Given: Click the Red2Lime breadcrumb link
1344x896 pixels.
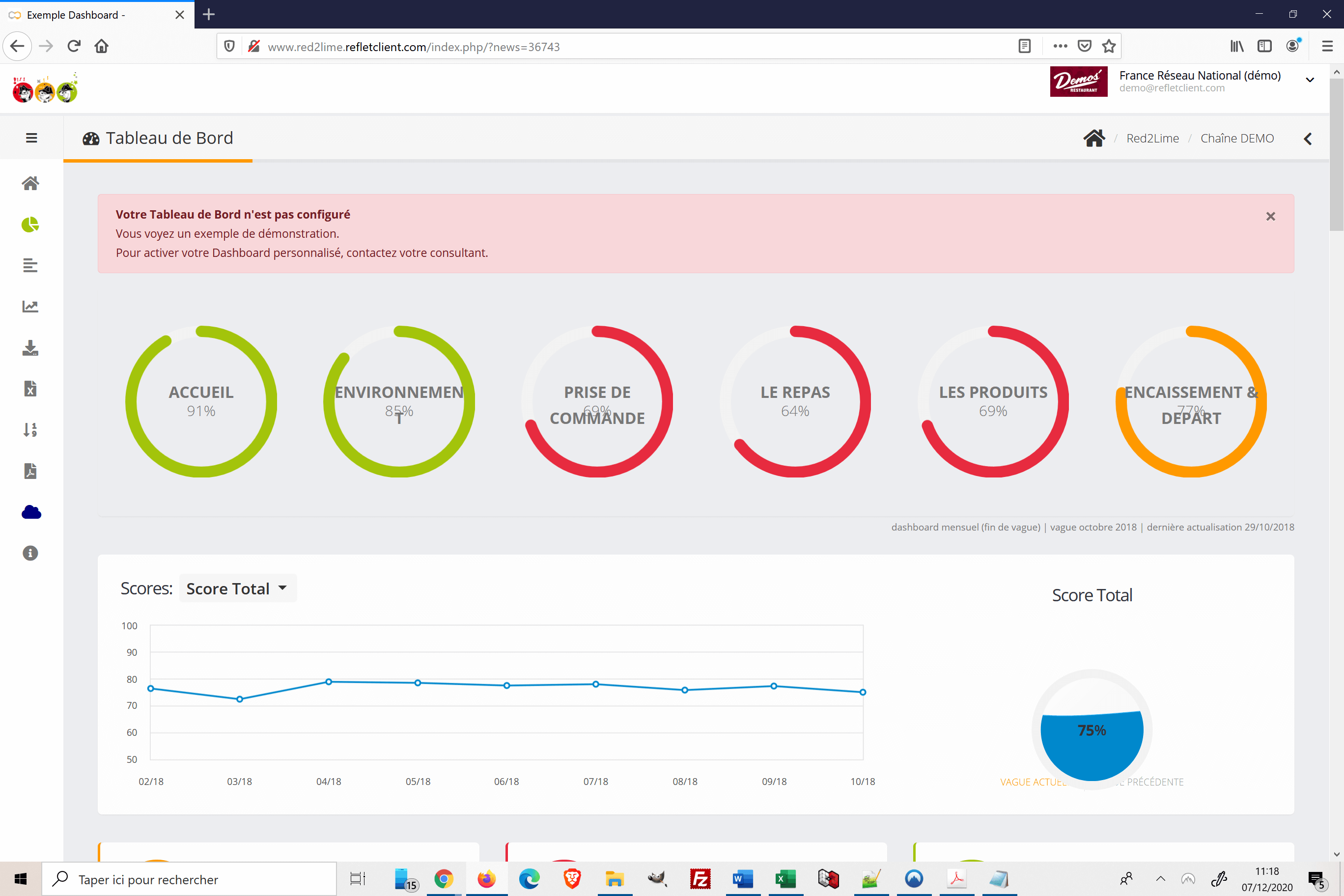Looking at the screenshot, I should (1152, 139).
